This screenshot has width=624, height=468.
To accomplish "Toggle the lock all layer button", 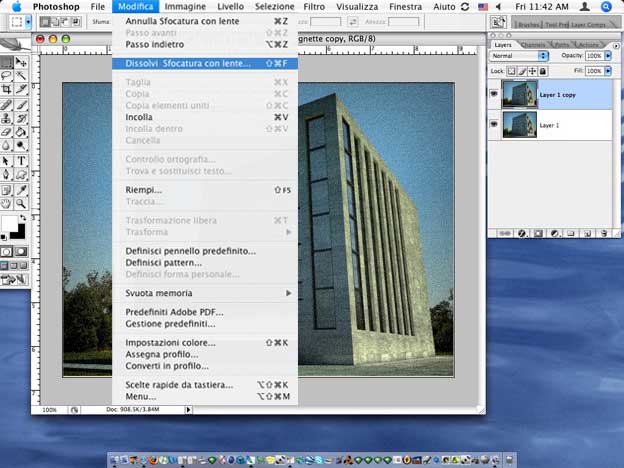I will pyautogui.click(x=545, y=71).
